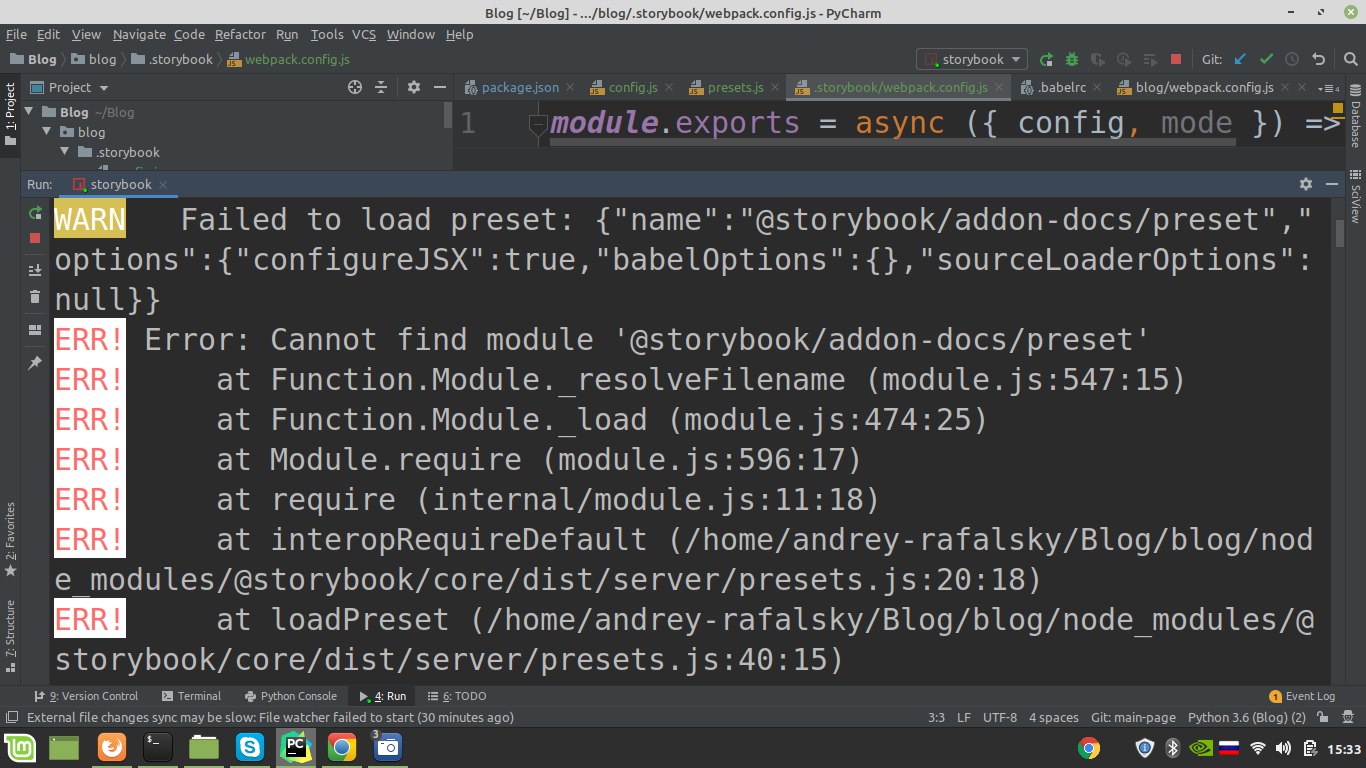This screenshot has height=768, width=1366.
Task: Open the Linux Mint start menu
Action: click(x=19, y=747)
